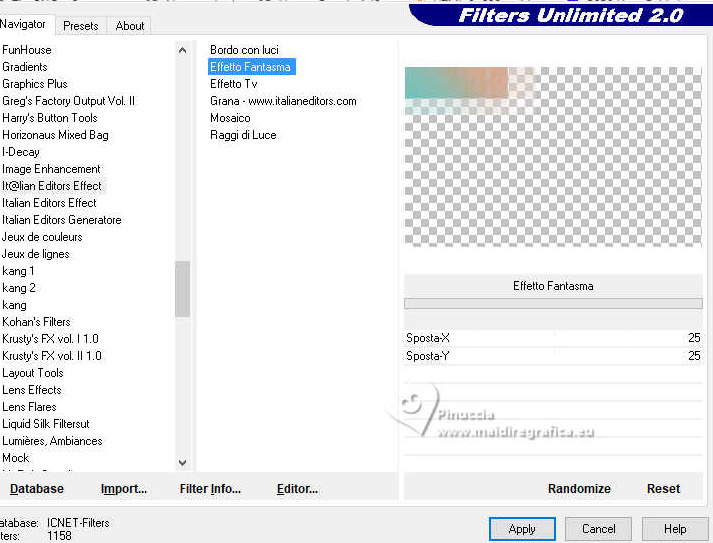The image size is (713, 543).
Task: Select I-Decay category
Action: pos(21,152)
